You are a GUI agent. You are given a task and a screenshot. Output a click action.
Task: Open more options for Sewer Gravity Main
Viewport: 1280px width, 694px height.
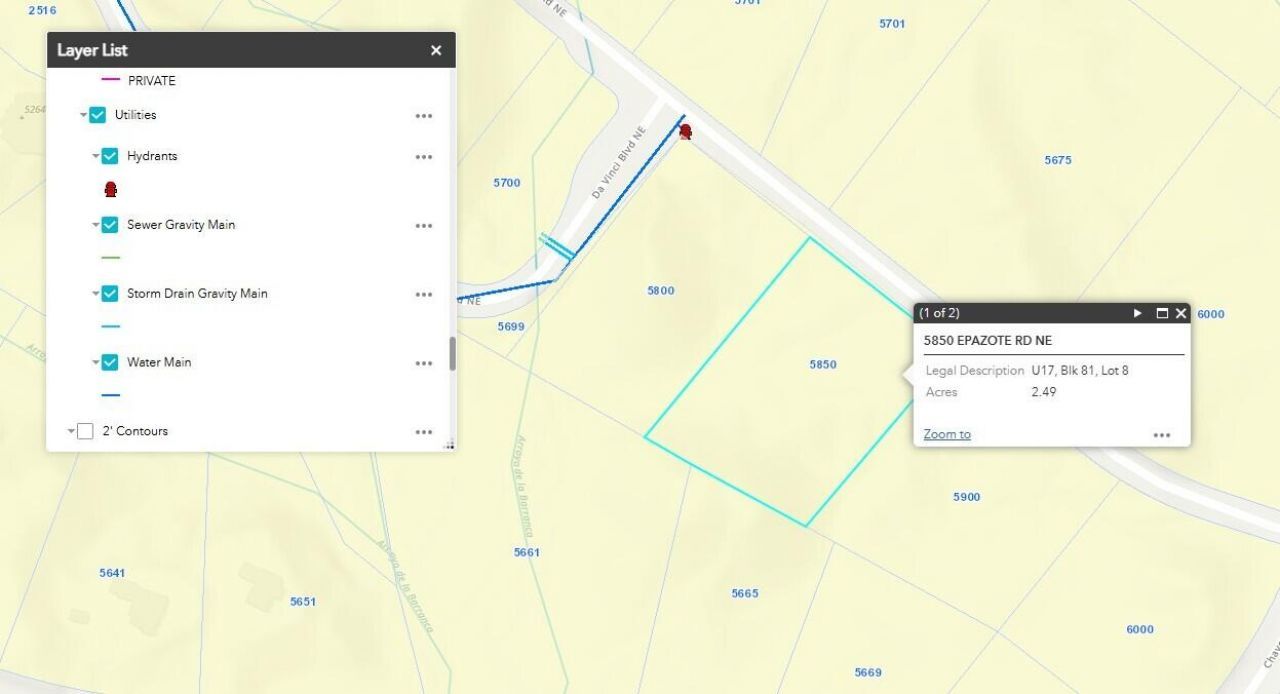(424, 226)
